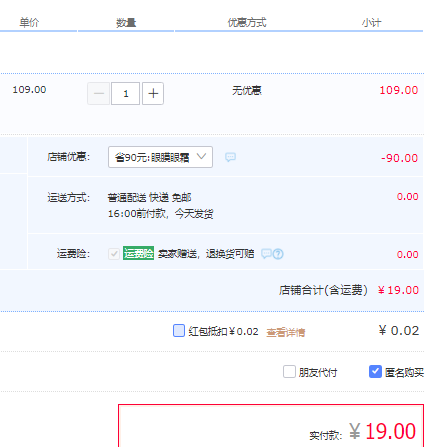Uncheck the 匿名购买 checkbox
The image size is (439, 447).
coord(375,371)
